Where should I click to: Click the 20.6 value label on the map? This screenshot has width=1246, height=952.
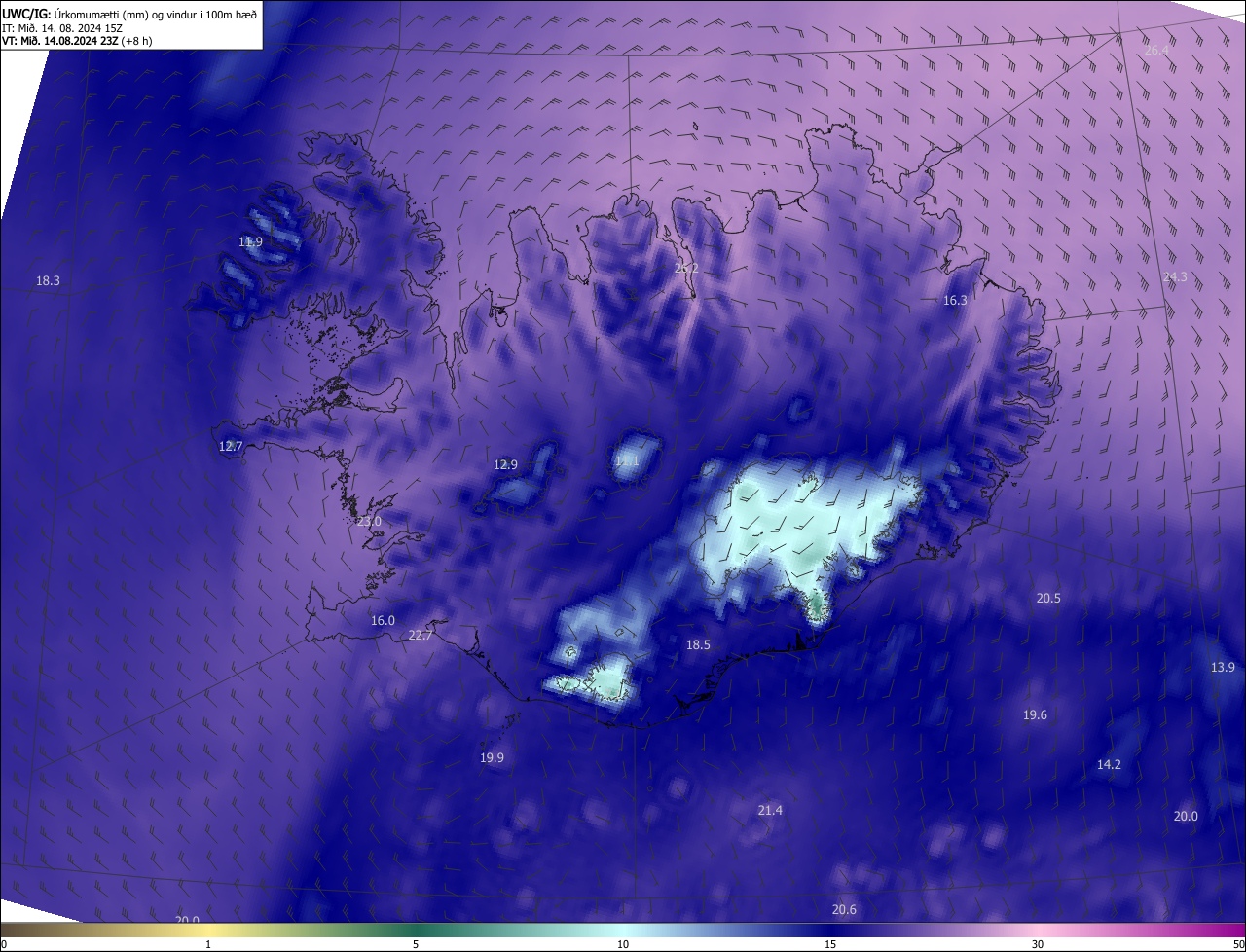(x=844, y=909)
